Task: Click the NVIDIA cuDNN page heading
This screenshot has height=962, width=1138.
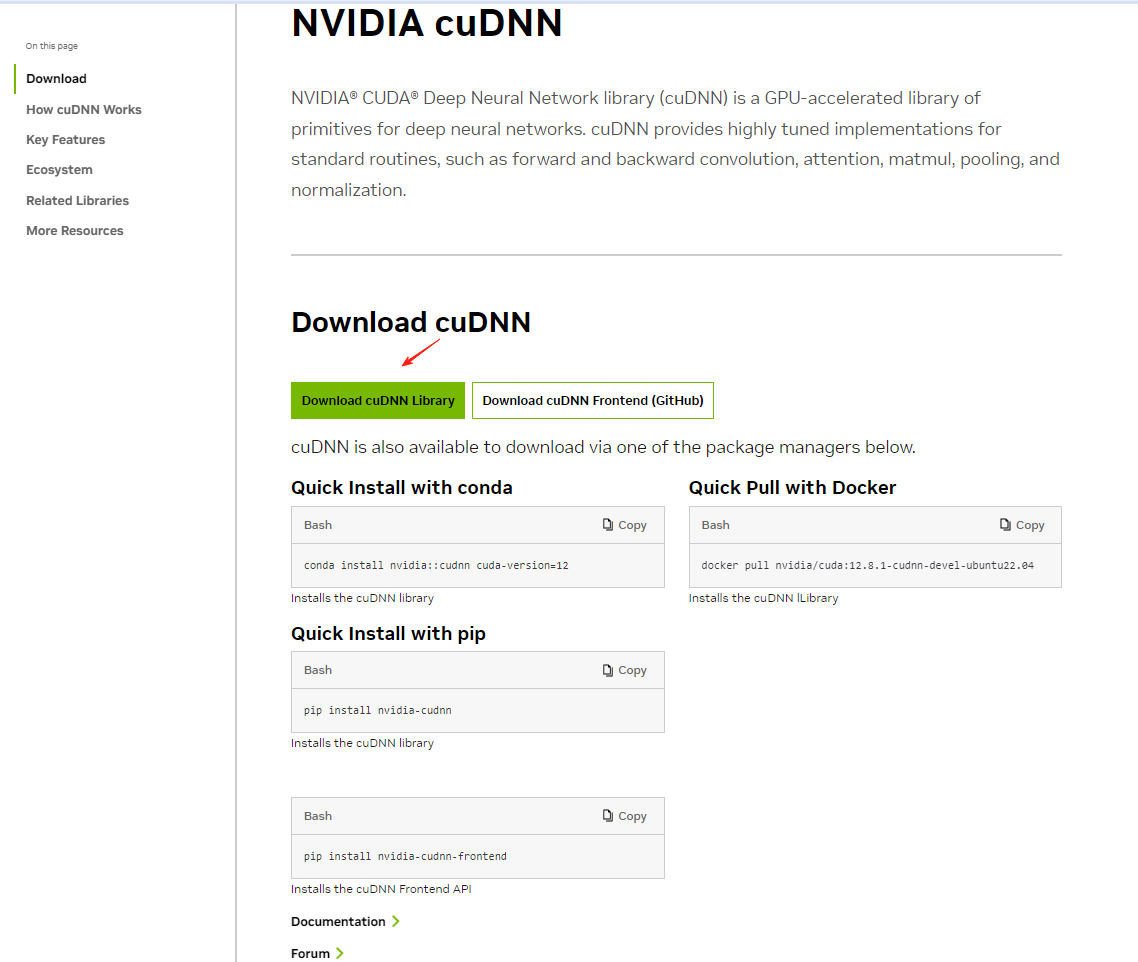Action: (x=426, y=23)
